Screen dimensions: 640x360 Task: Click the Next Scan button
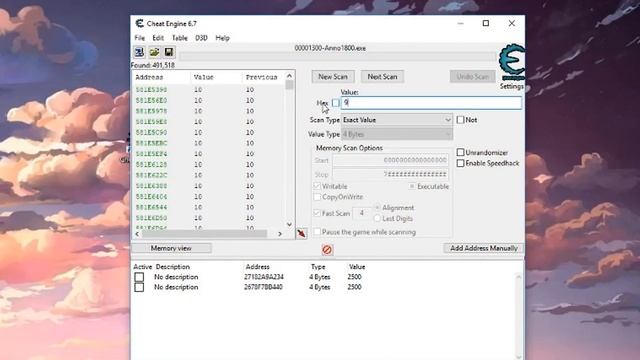[x=382, y=77]
